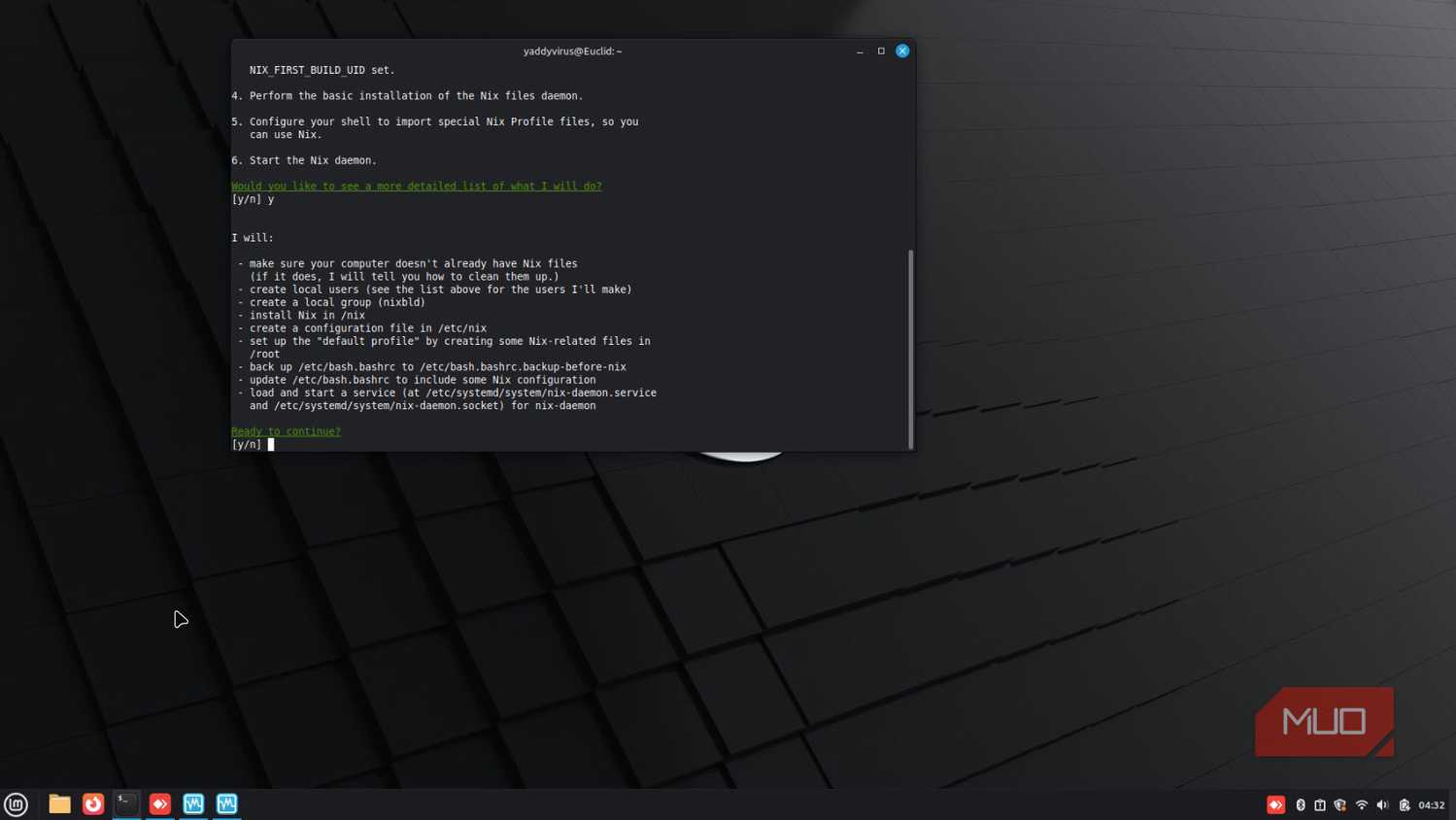Open the volume speaker tray icon
This screenshot has height=820, width=1456.
[1382, 804]
